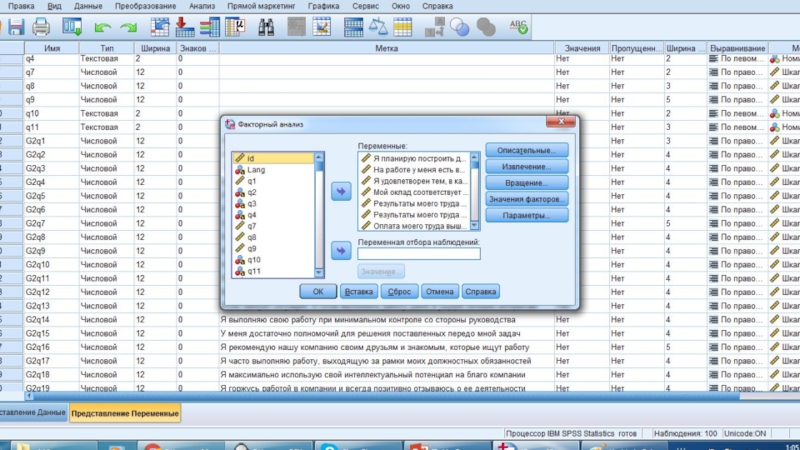The width and height of the screenshot is (800, 450).
Task: Click the Select cases toolbar icon
Action: (x=403, y=27)
